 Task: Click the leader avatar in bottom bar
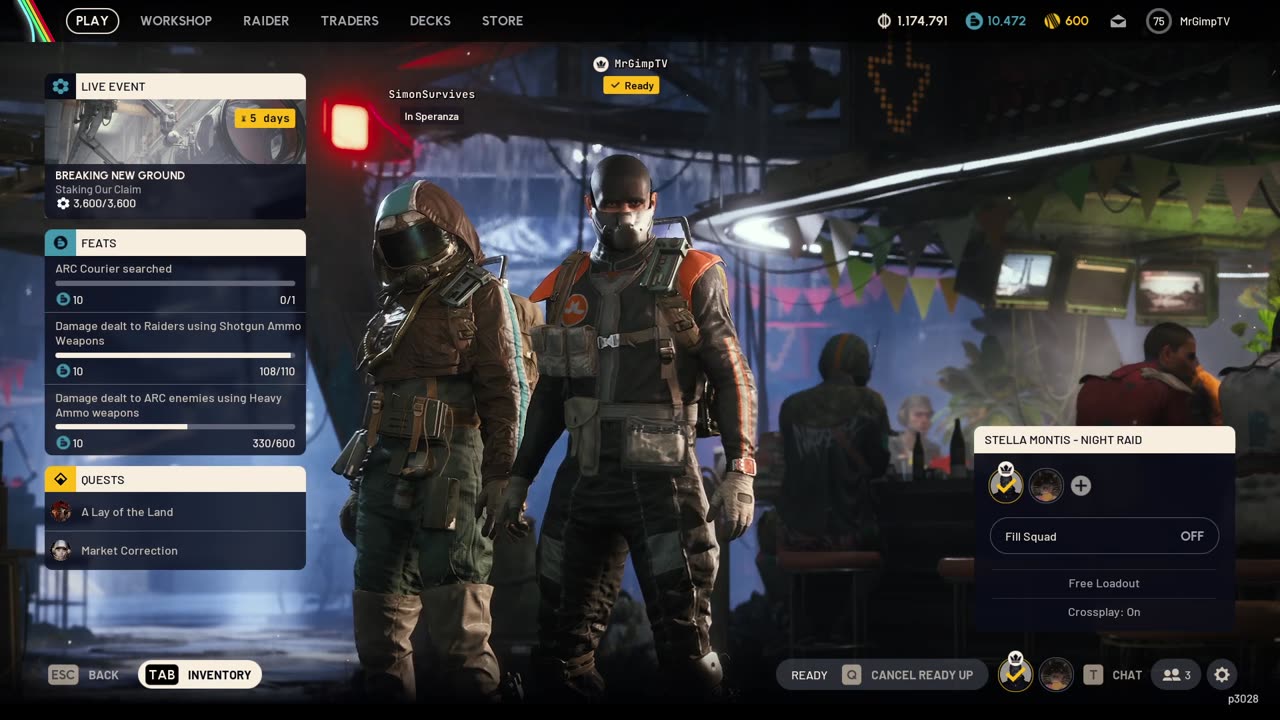pos(1016,673)
